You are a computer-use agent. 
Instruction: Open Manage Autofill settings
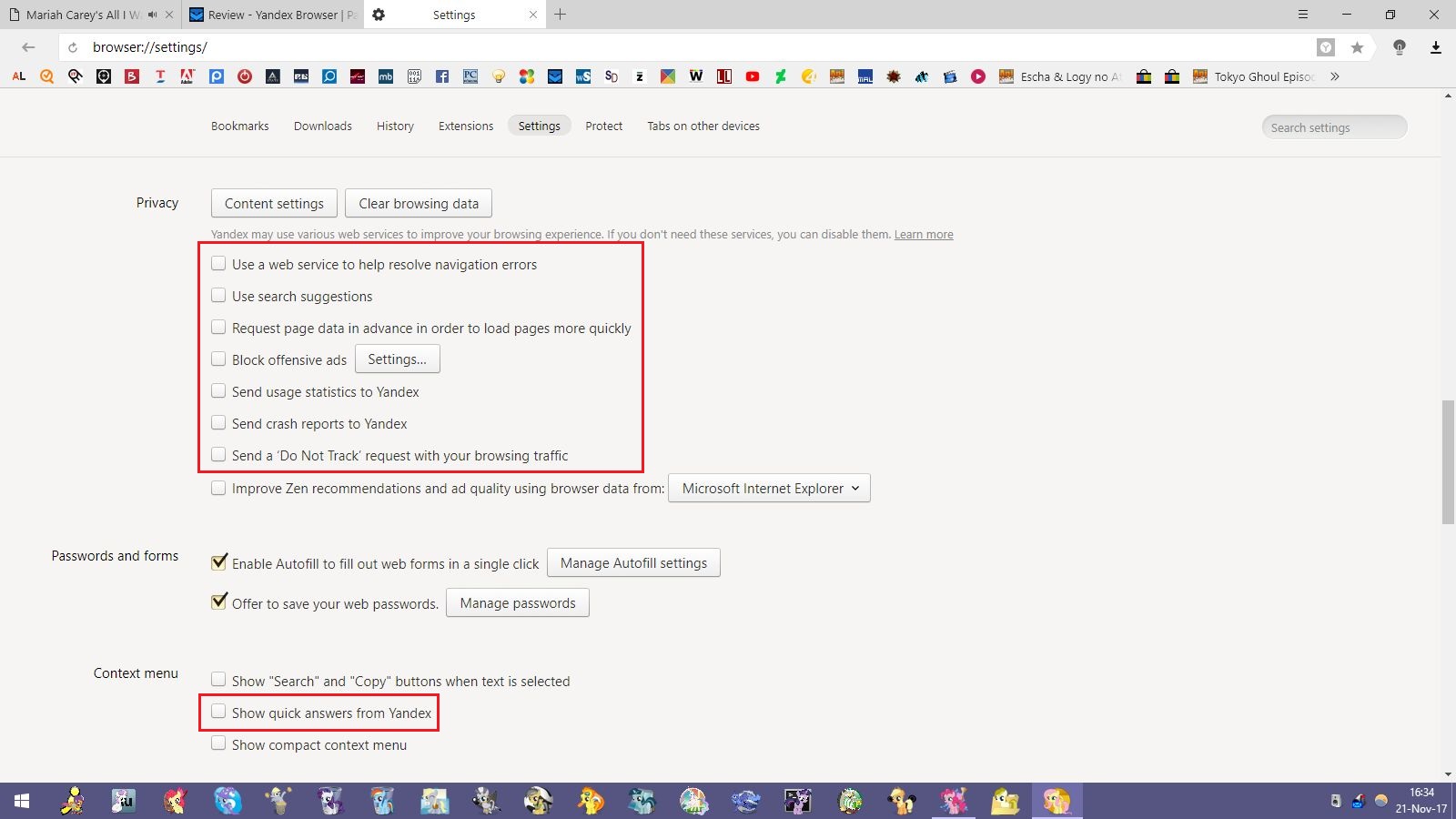[x=633, y=563]
